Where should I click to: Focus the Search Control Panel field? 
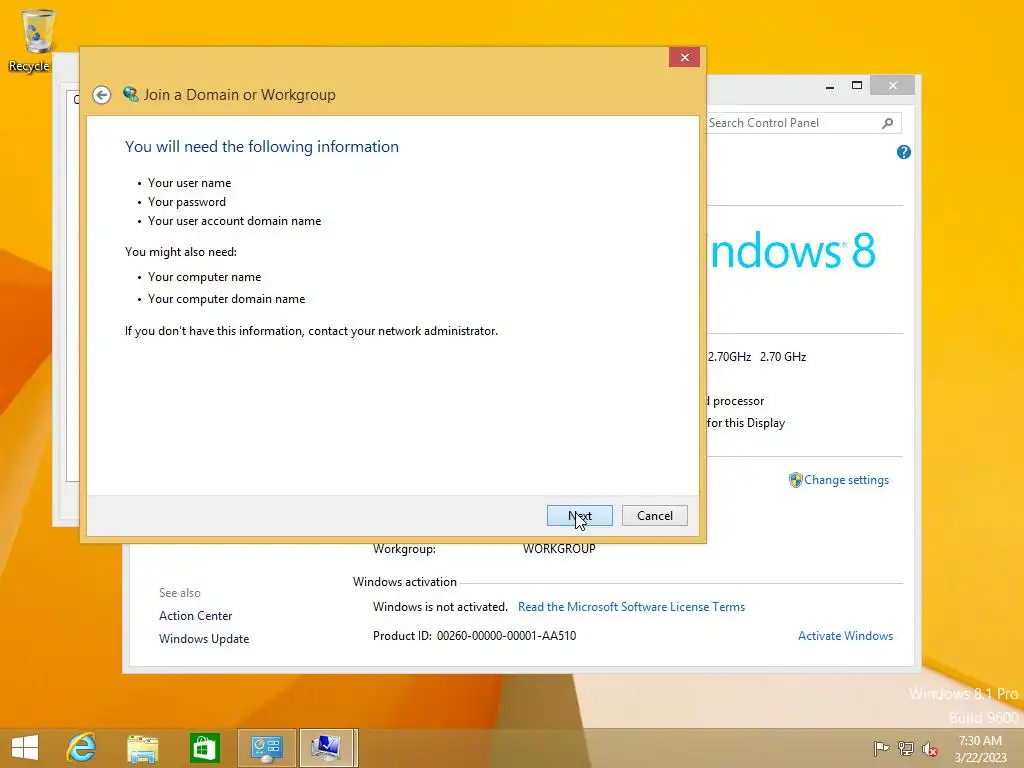coord(793,123)
